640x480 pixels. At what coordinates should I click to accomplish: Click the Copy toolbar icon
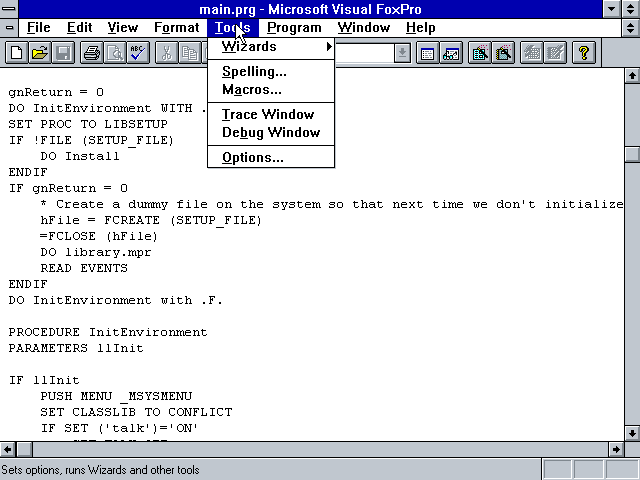190,53
